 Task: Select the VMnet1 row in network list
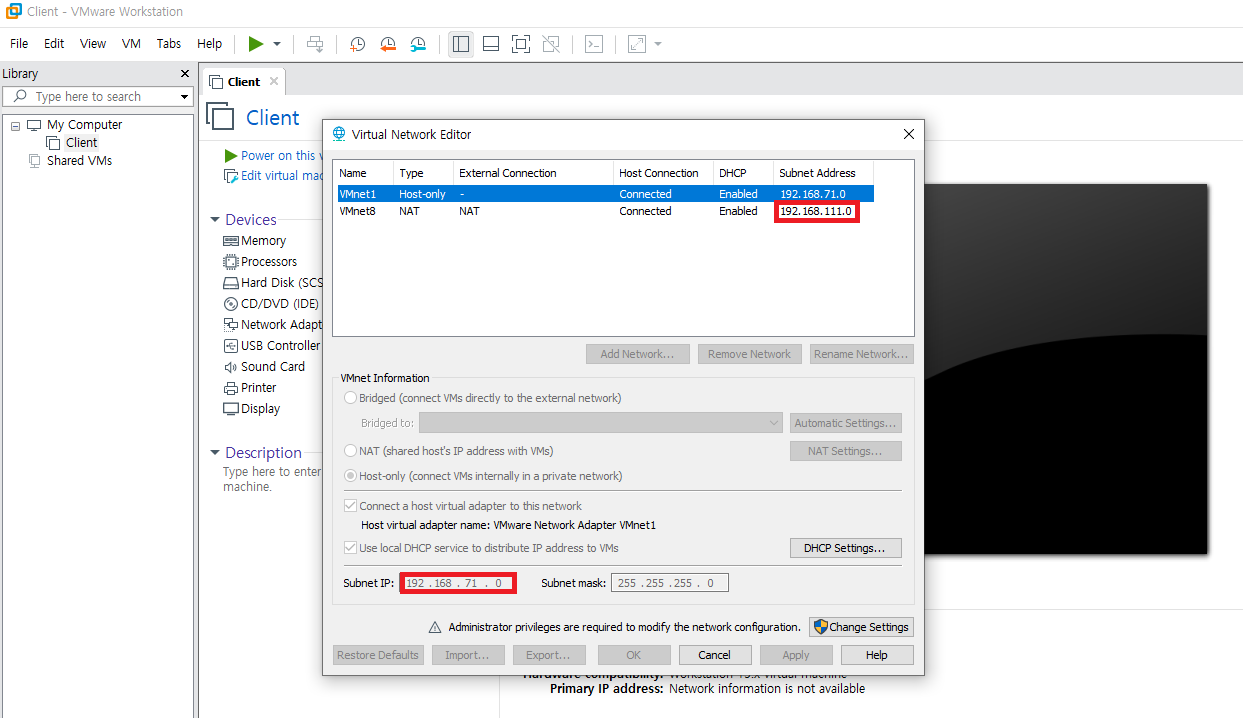coord(605,194)
